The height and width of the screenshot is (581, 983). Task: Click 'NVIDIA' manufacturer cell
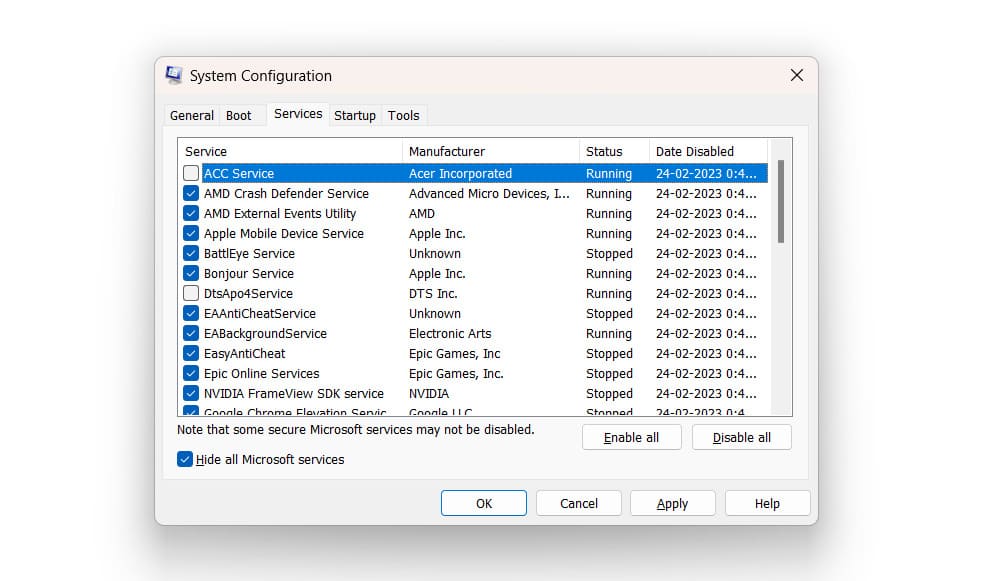pyautogui.click(x=429, y=394)
